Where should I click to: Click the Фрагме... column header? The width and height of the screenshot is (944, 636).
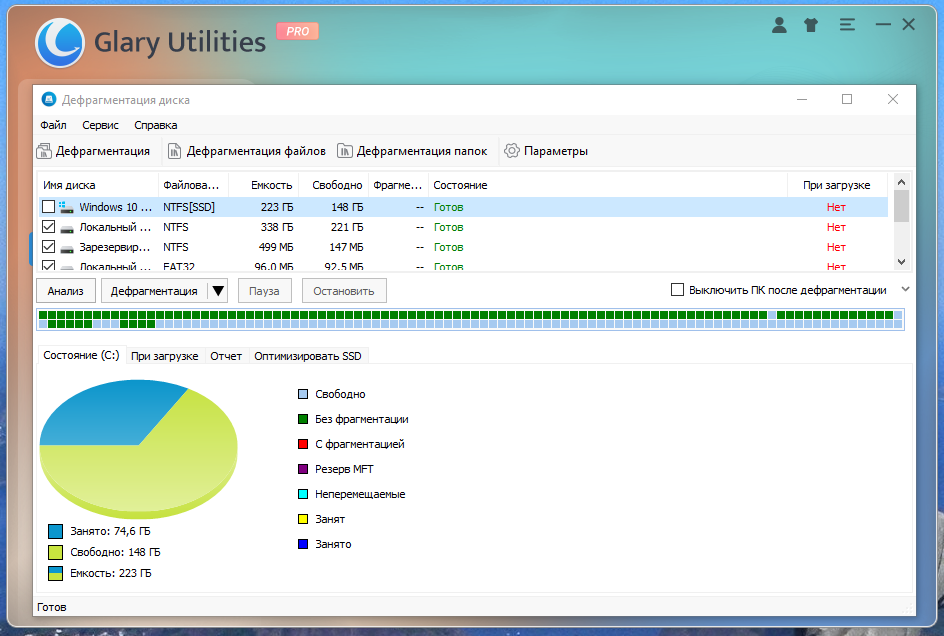(x=398, y=185)
